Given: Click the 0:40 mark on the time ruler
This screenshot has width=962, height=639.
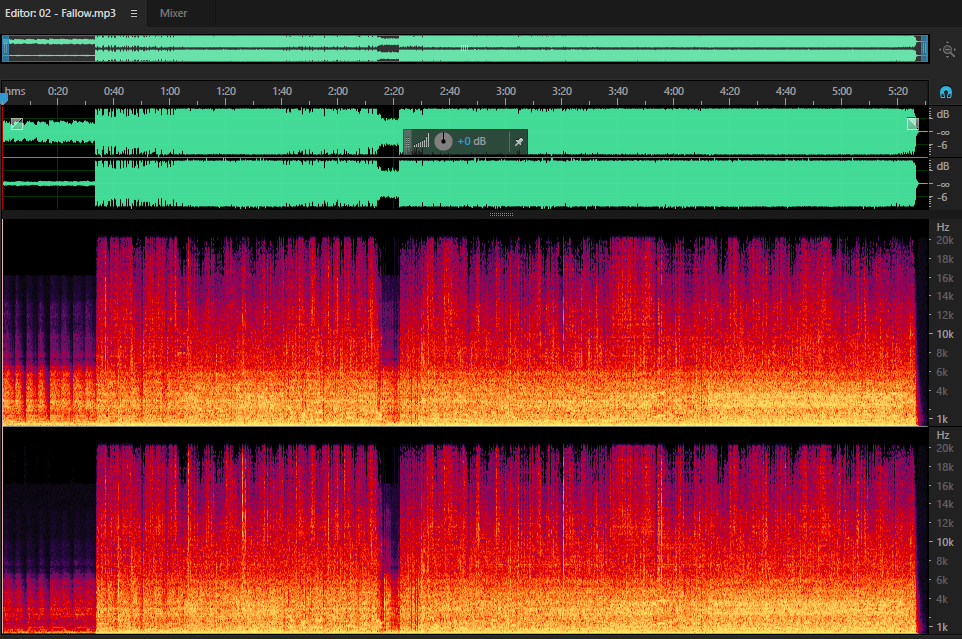Looking at the screenshot, I should coord(114,91).
